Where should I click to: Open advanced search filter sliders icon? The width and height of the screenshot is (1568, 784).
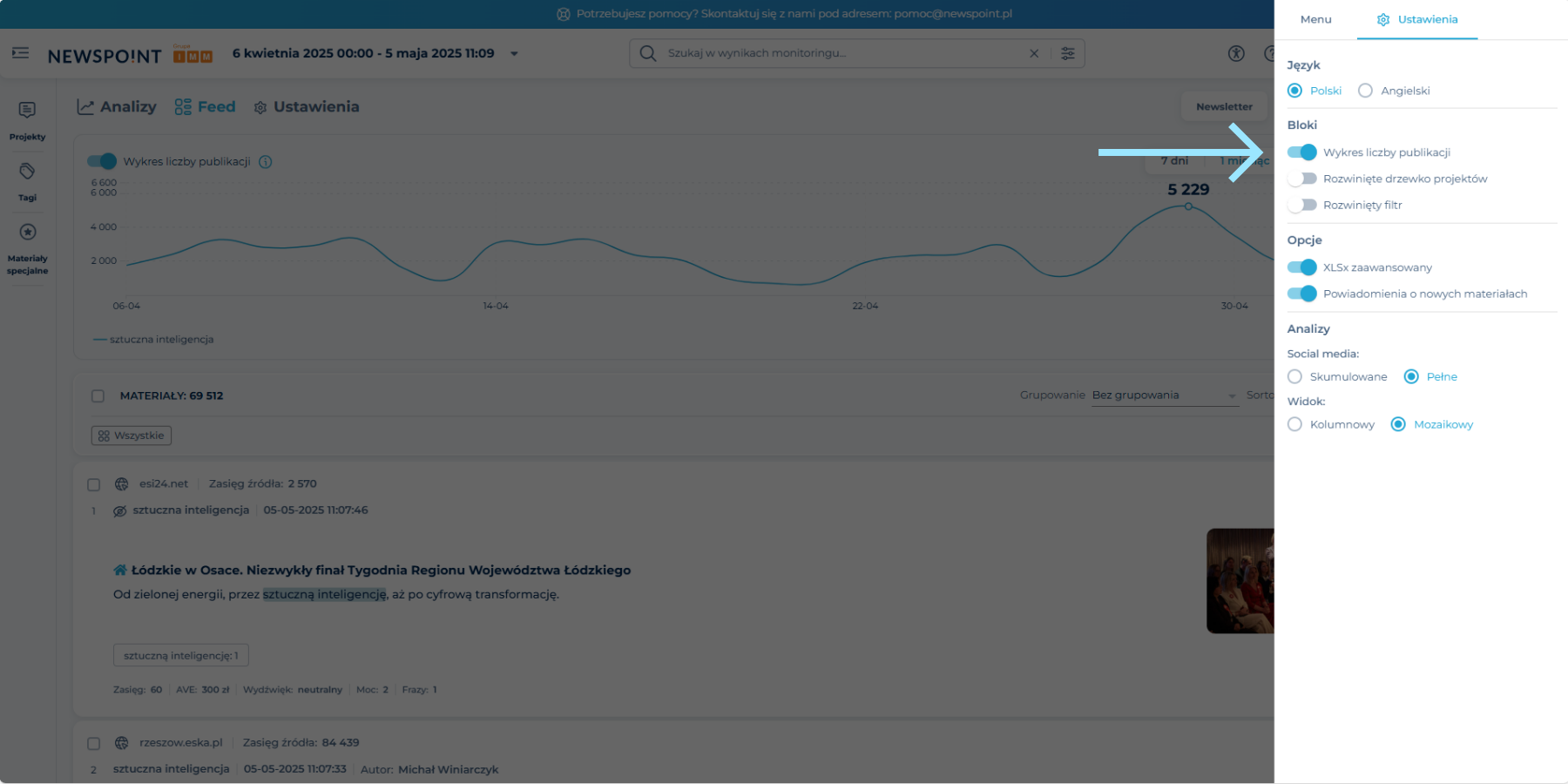tap(1068, 53)
